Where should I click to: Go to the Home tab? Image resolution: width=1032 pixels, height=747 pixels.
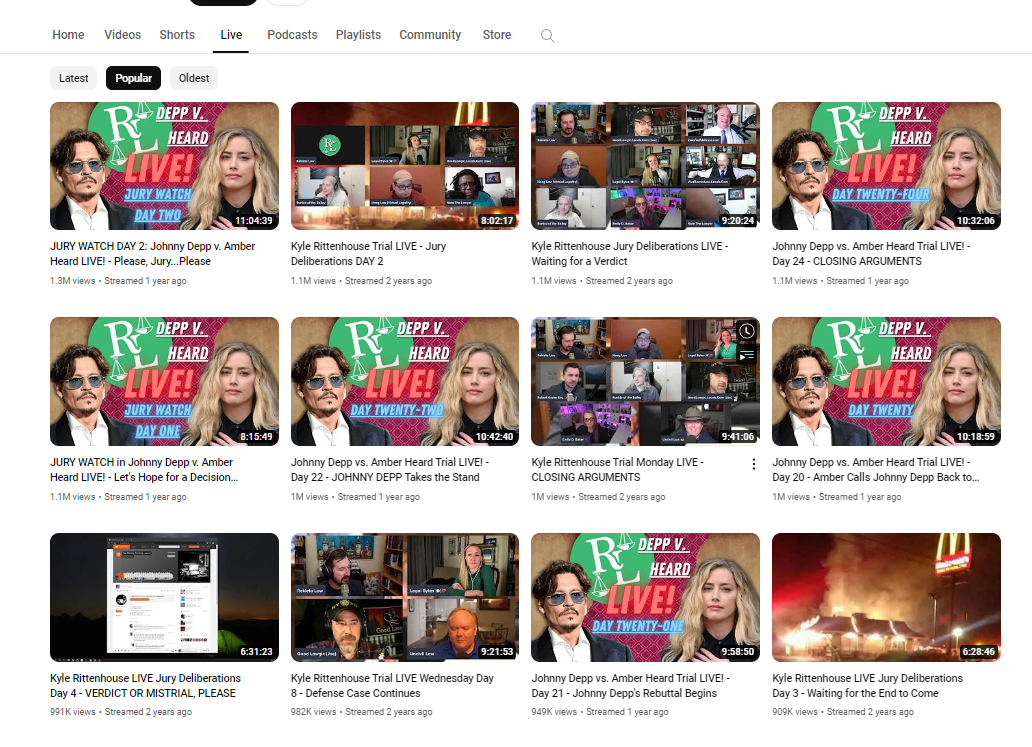(68, 35)
